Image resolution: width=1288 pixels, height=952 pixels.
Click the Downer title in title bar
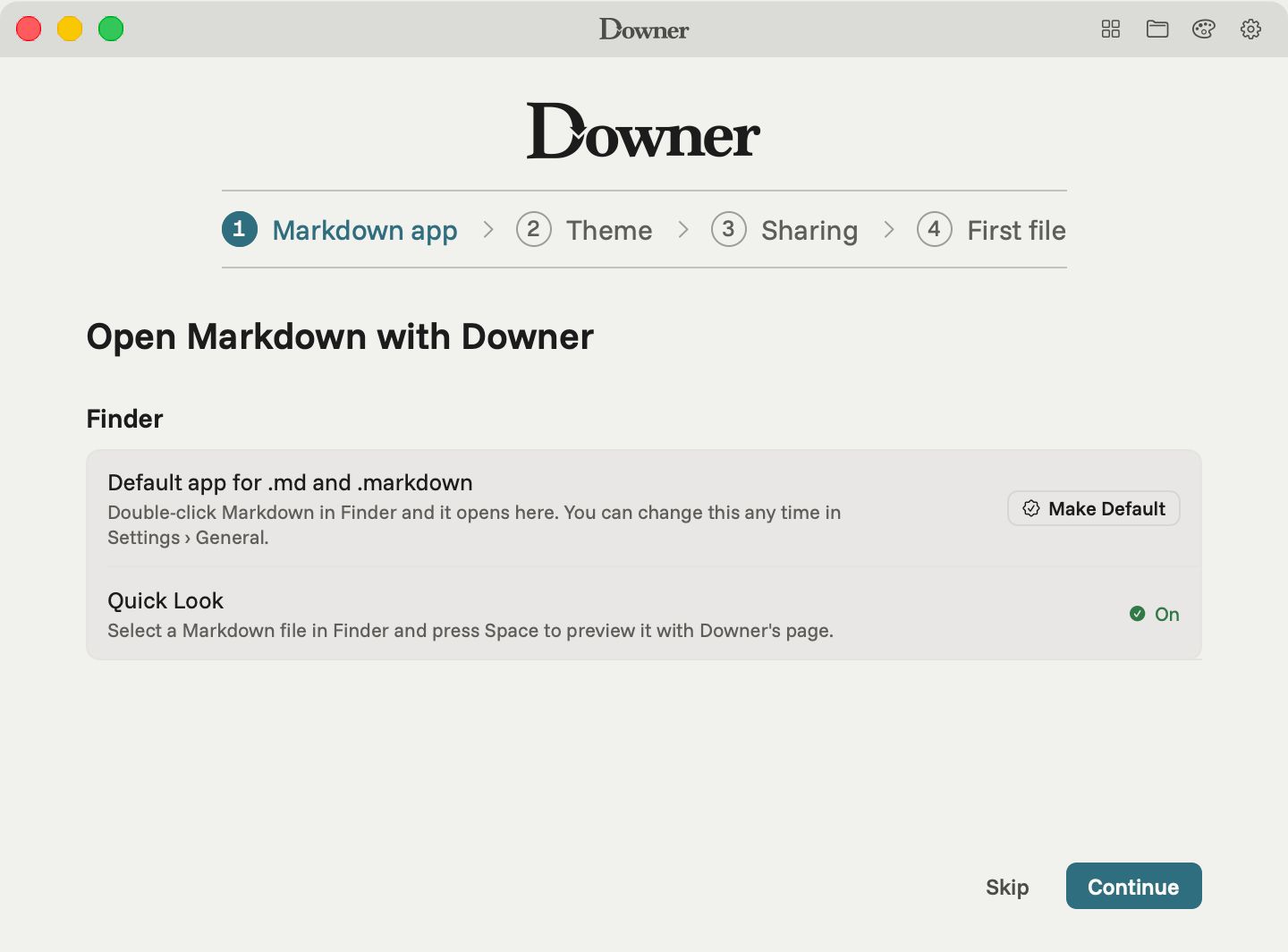pos(644,30)
